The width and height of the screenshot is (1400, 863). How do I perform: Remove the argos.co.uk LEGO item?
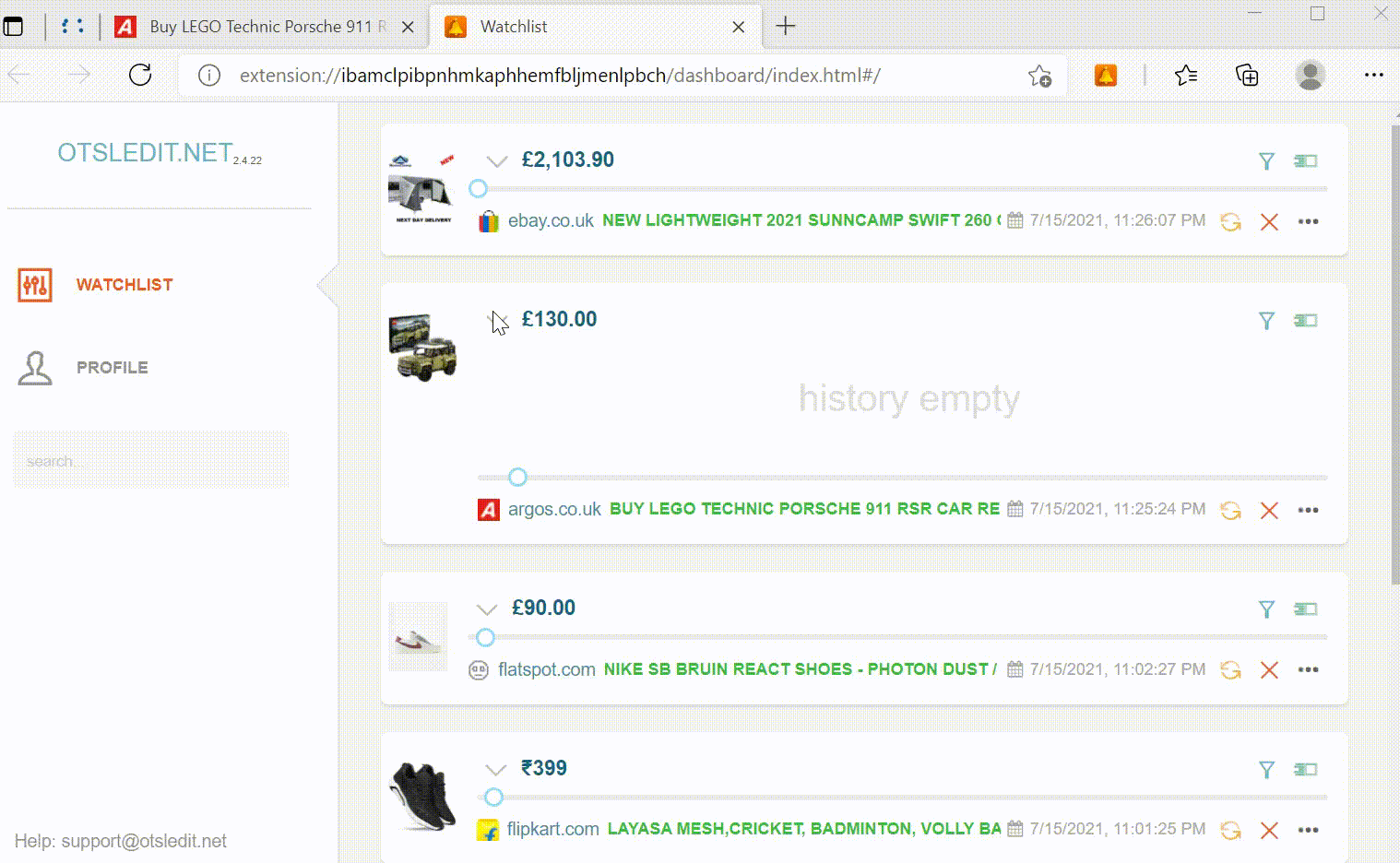1269,510
